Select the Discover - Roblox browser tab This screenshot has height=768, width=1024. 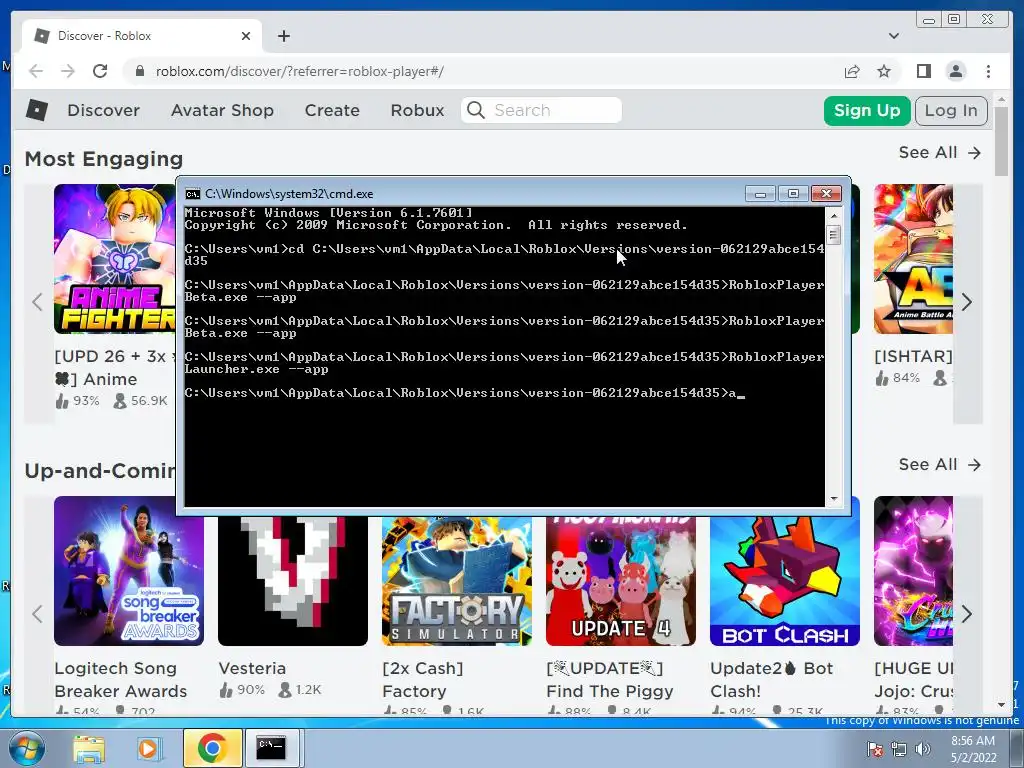pos(142,36)
